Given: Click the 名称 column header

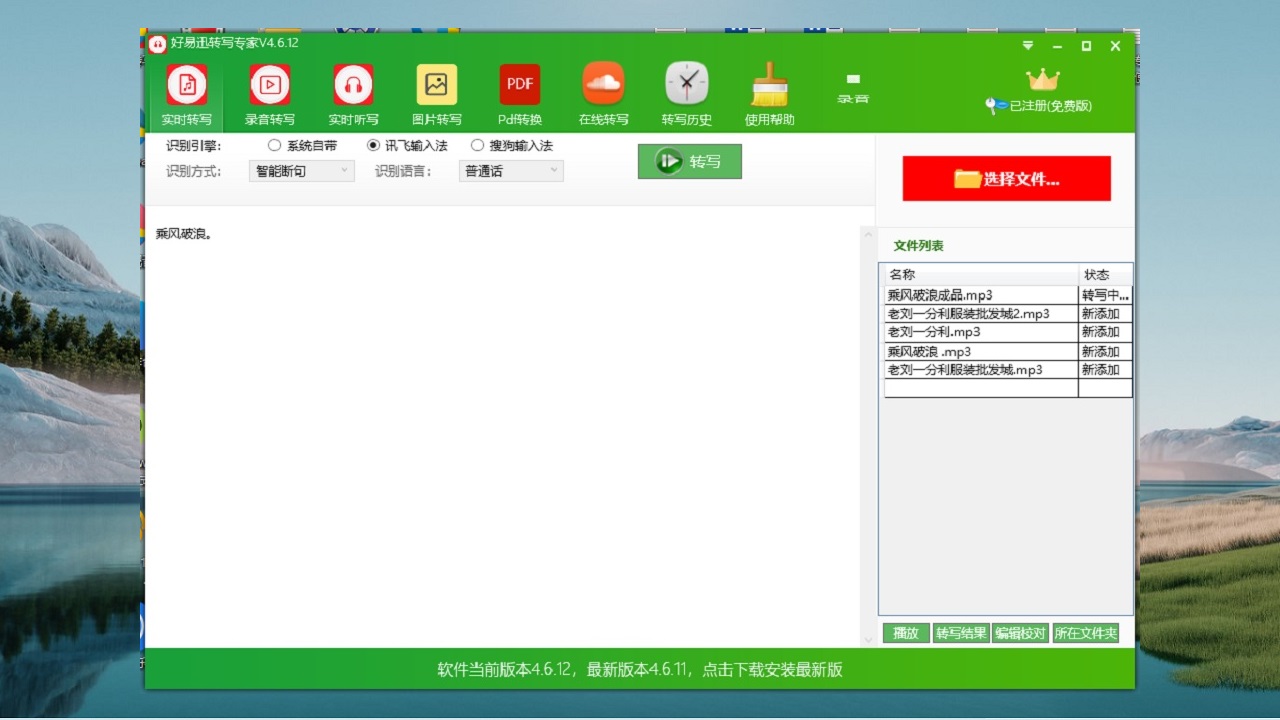Looking at the screenshot, I should pyautogui.click(x=980, y=275).
